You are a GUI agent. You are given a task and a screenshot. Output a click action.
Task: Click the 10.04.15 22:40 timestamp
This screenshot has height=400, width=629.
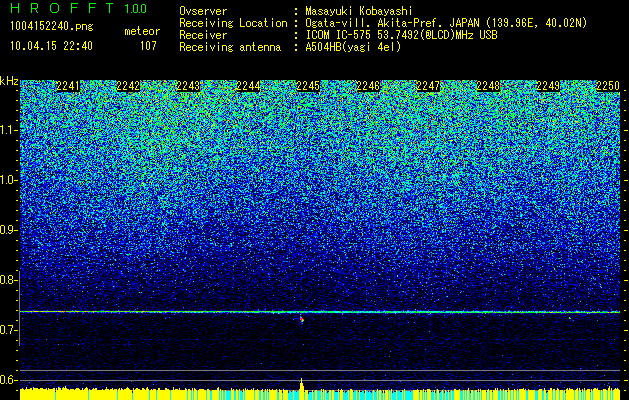pyautogui.click(x=51, y=46)
